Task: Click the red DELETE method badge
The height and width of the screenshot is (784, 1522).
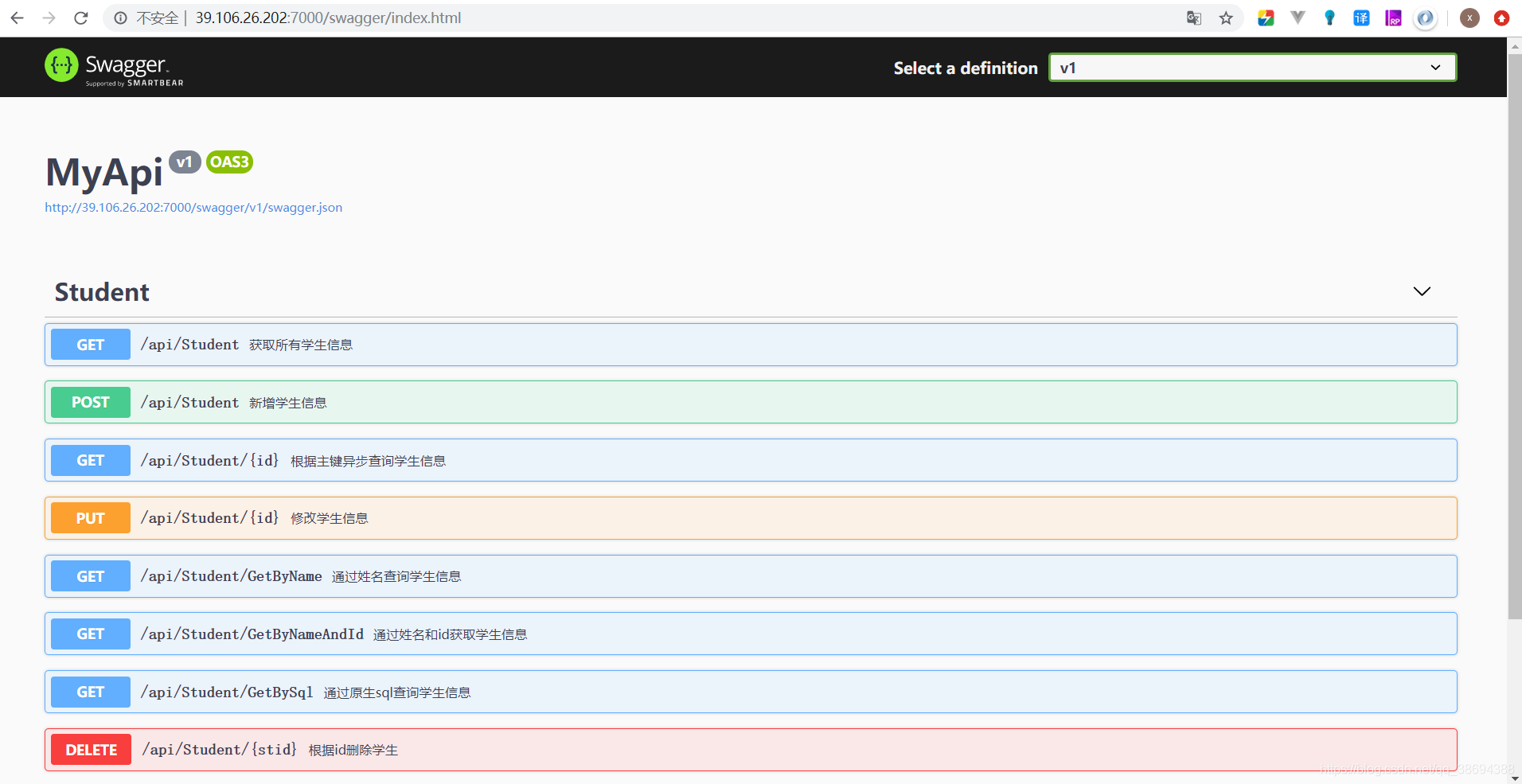Action: click(91, 750)
